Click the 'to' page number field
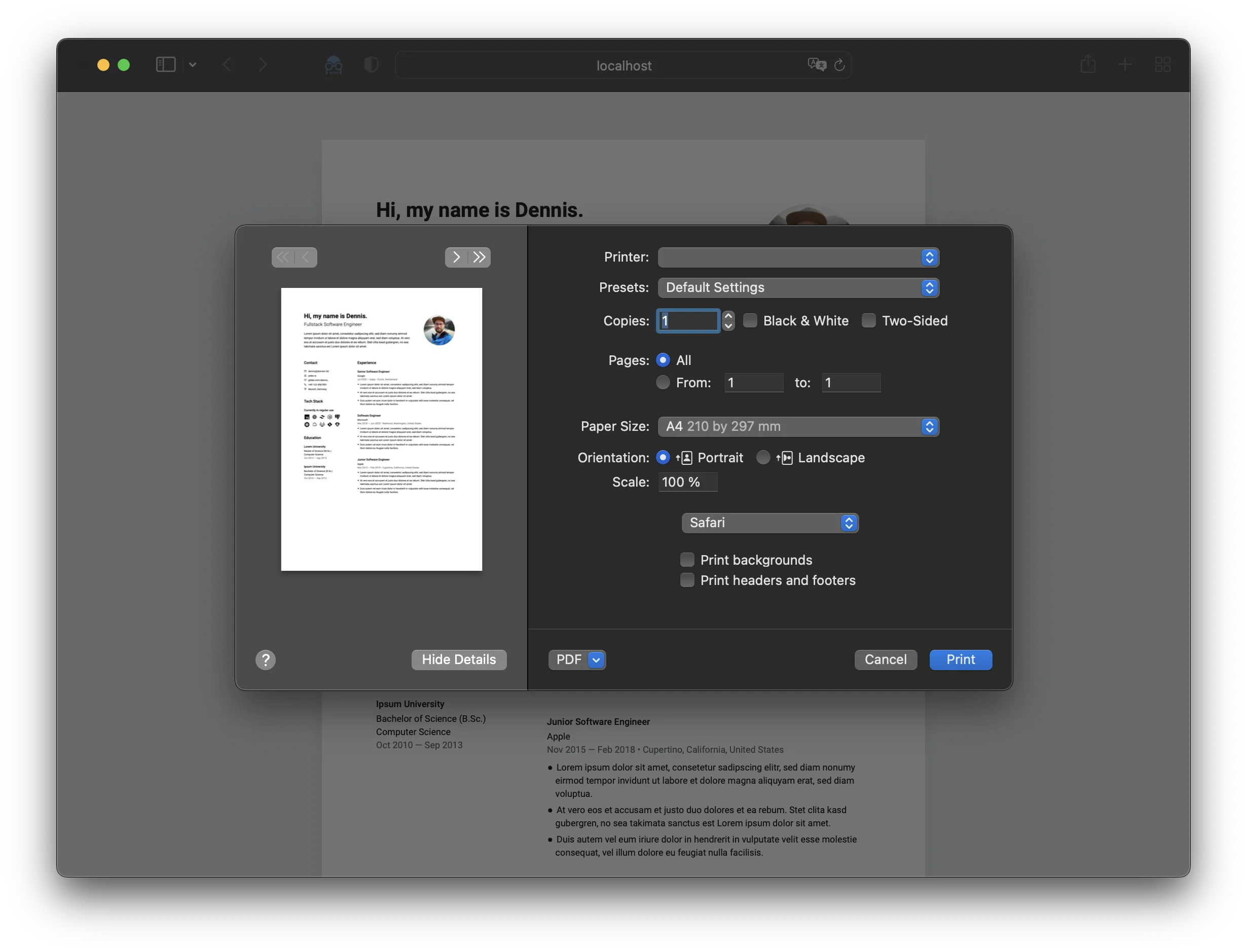Viewport: 1247px width, 952px height. coord(851,383)
